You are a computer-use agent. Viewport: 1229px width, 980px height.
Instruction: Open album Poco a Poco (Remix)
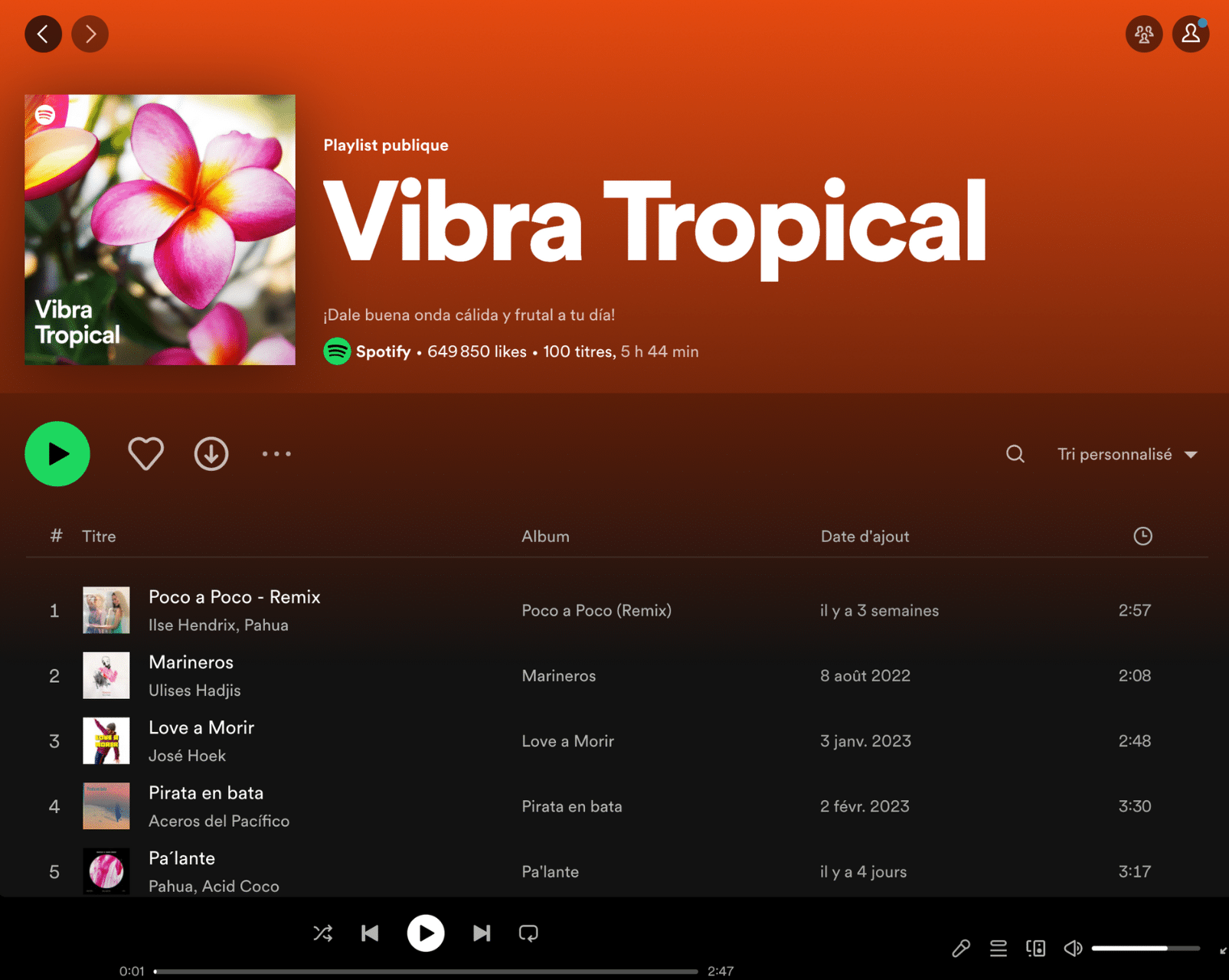point(597,610)
